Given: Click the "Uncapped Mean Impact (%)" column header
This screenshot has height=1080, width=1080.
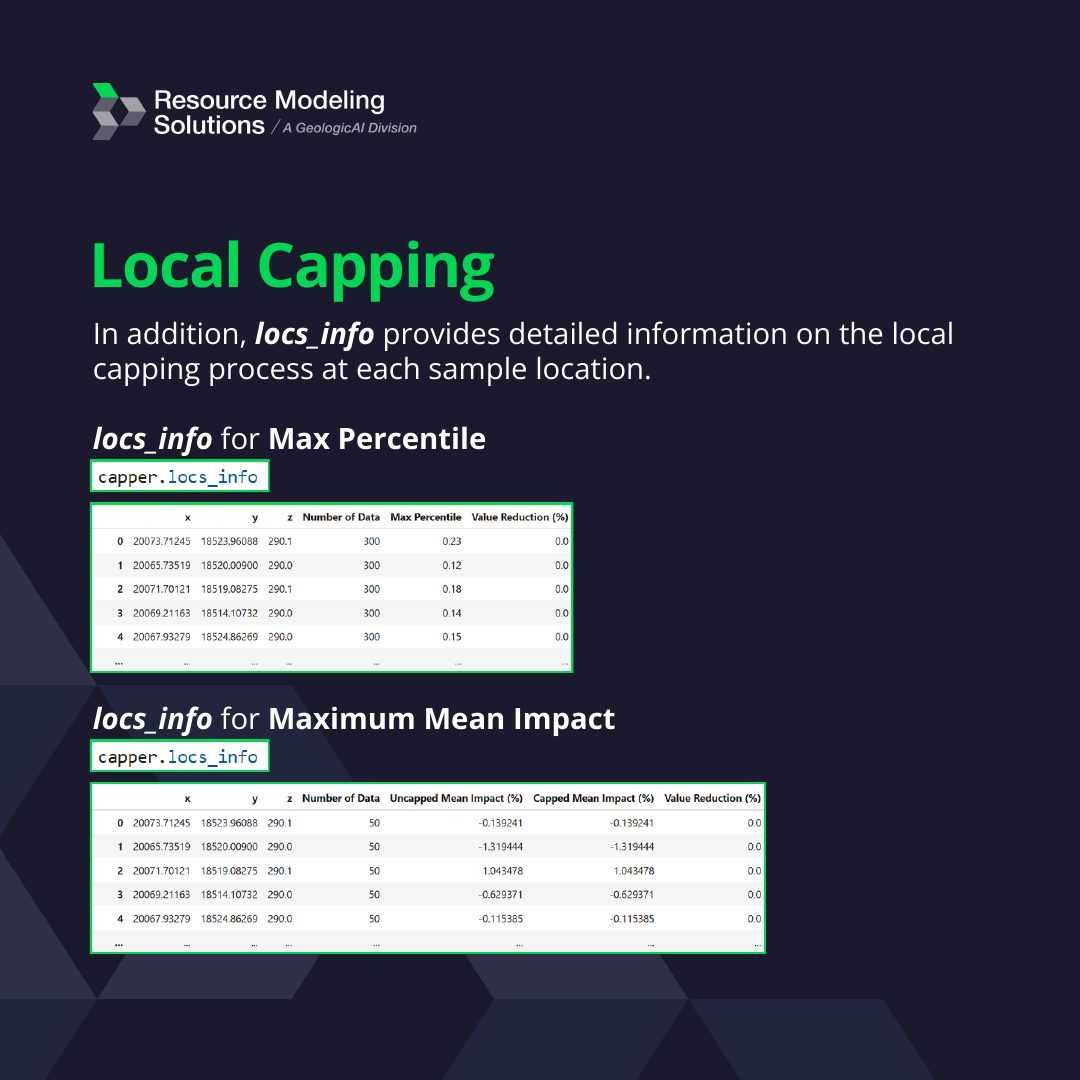Looking at the screenshot, I should 456,798.
